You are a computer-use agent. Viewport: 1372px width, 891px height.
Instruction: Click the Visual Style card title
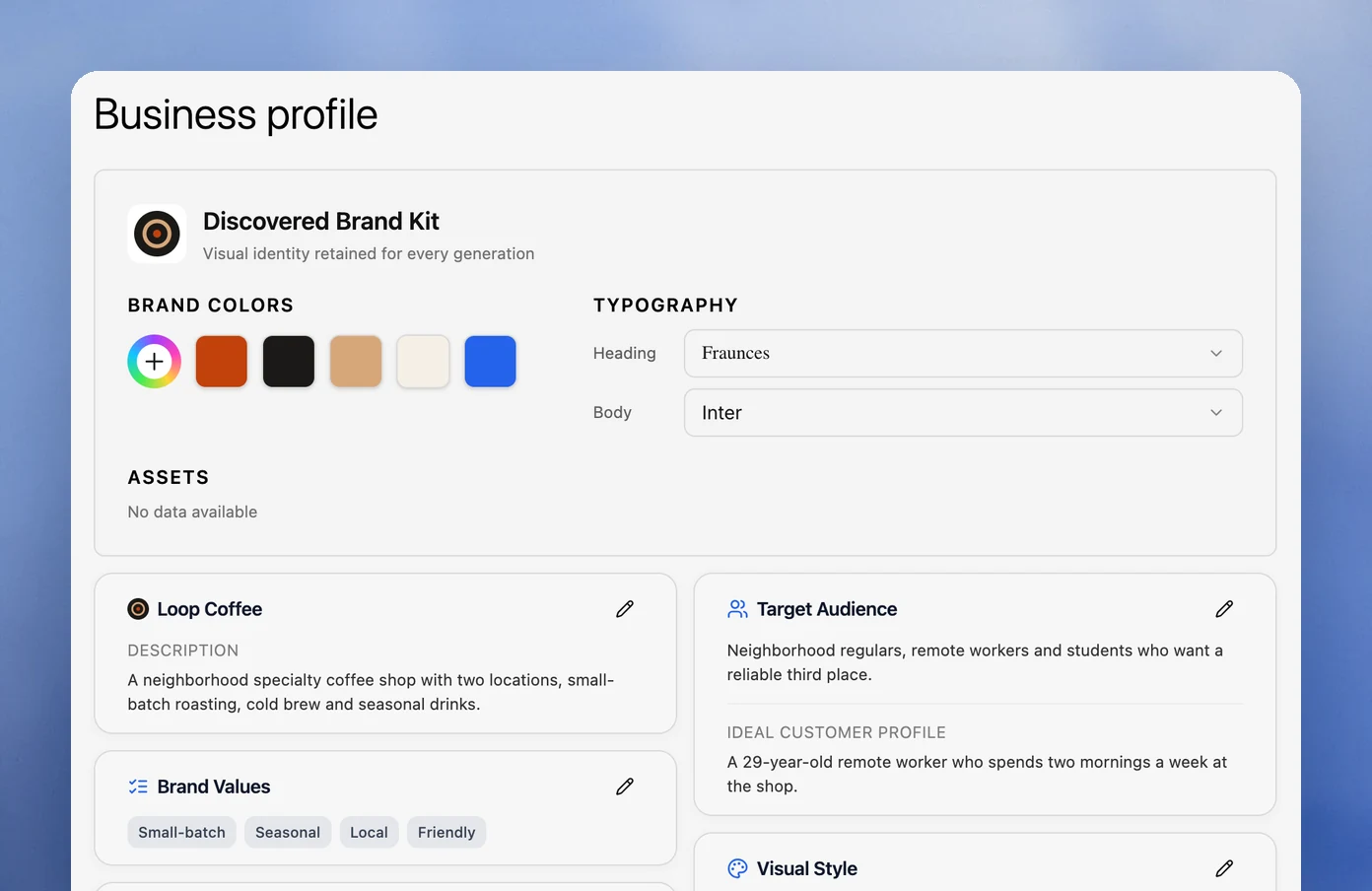click(x=807, y=868)
